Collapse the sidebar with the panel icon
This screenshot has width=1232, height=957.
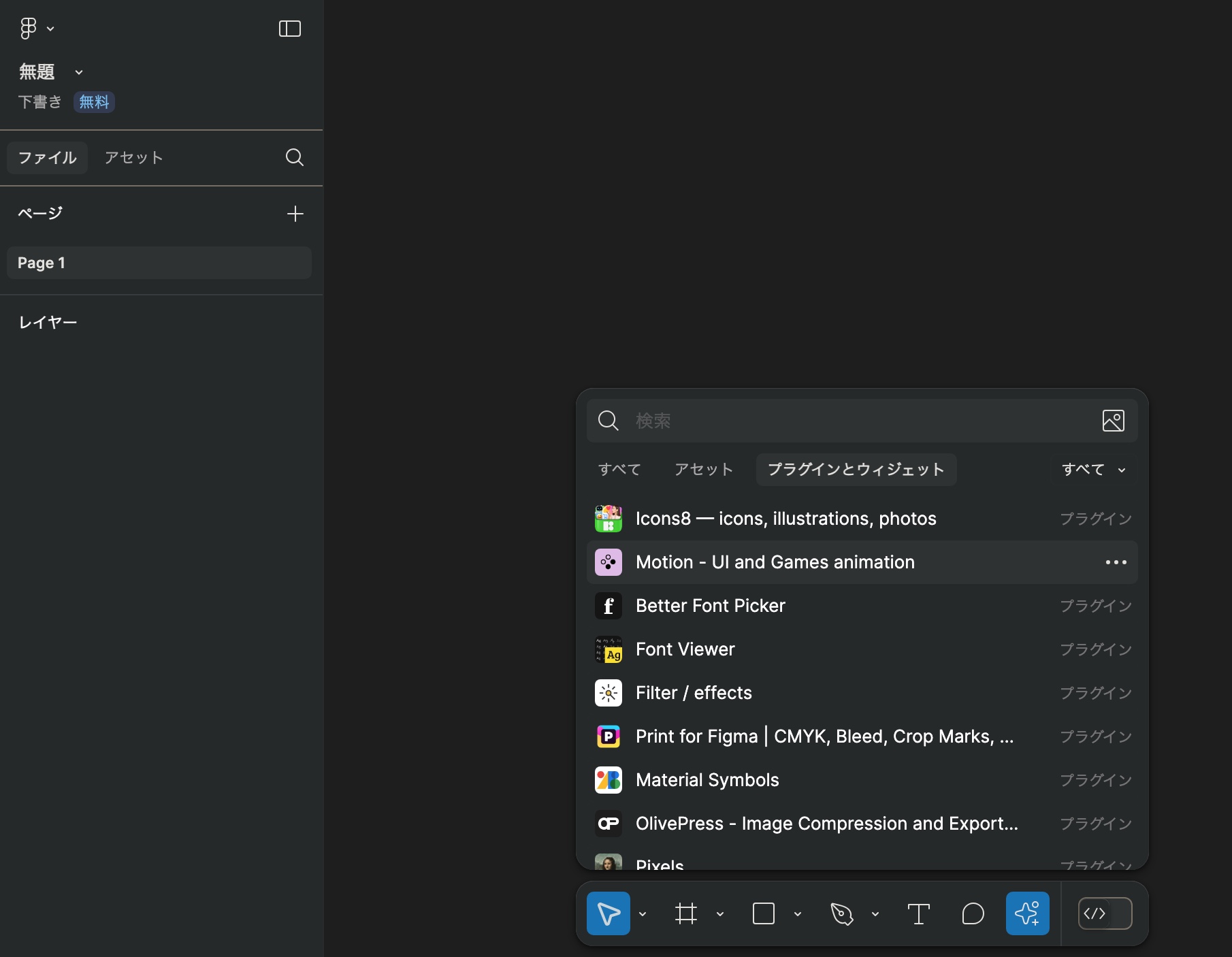click(x=290, y=29)
